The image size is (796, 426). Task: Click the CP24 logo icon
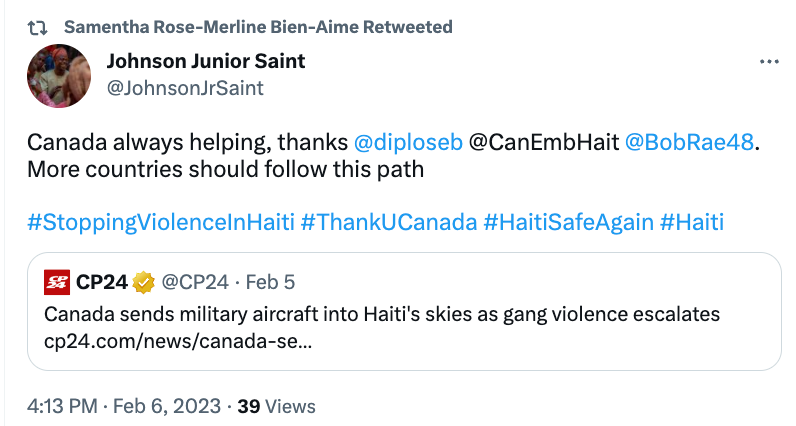(x=58, y=283)
